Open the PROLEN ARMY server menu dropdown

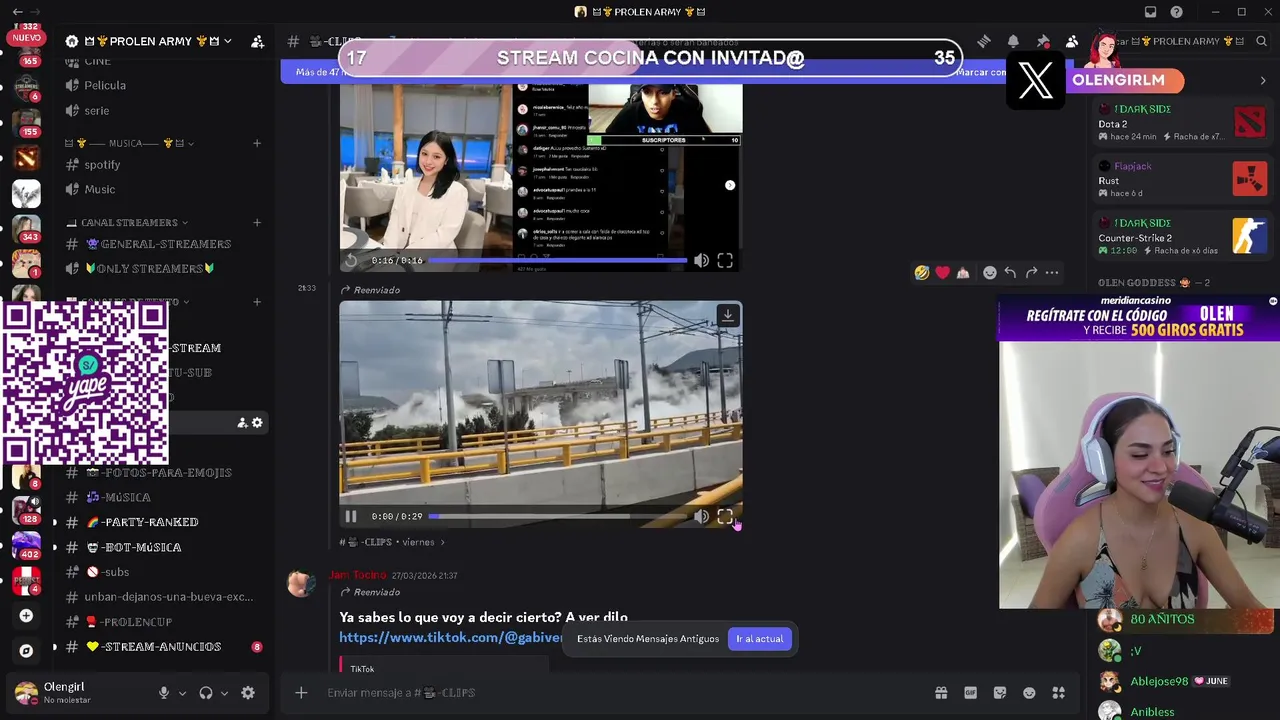(150, 41)
